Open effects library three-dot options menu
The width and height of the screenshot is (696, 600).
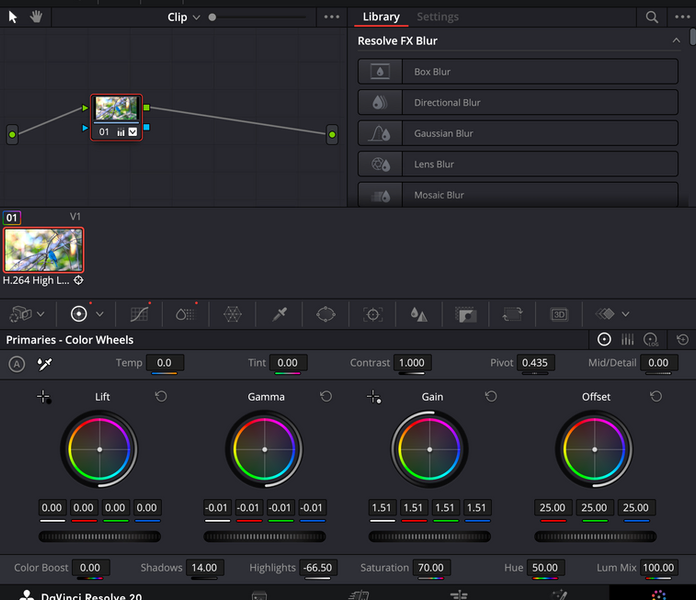tap(682, 17)
